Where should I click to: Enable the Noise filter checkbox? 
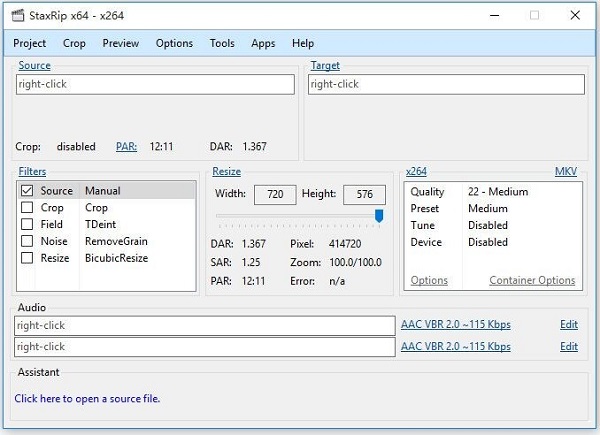[27, 241]
